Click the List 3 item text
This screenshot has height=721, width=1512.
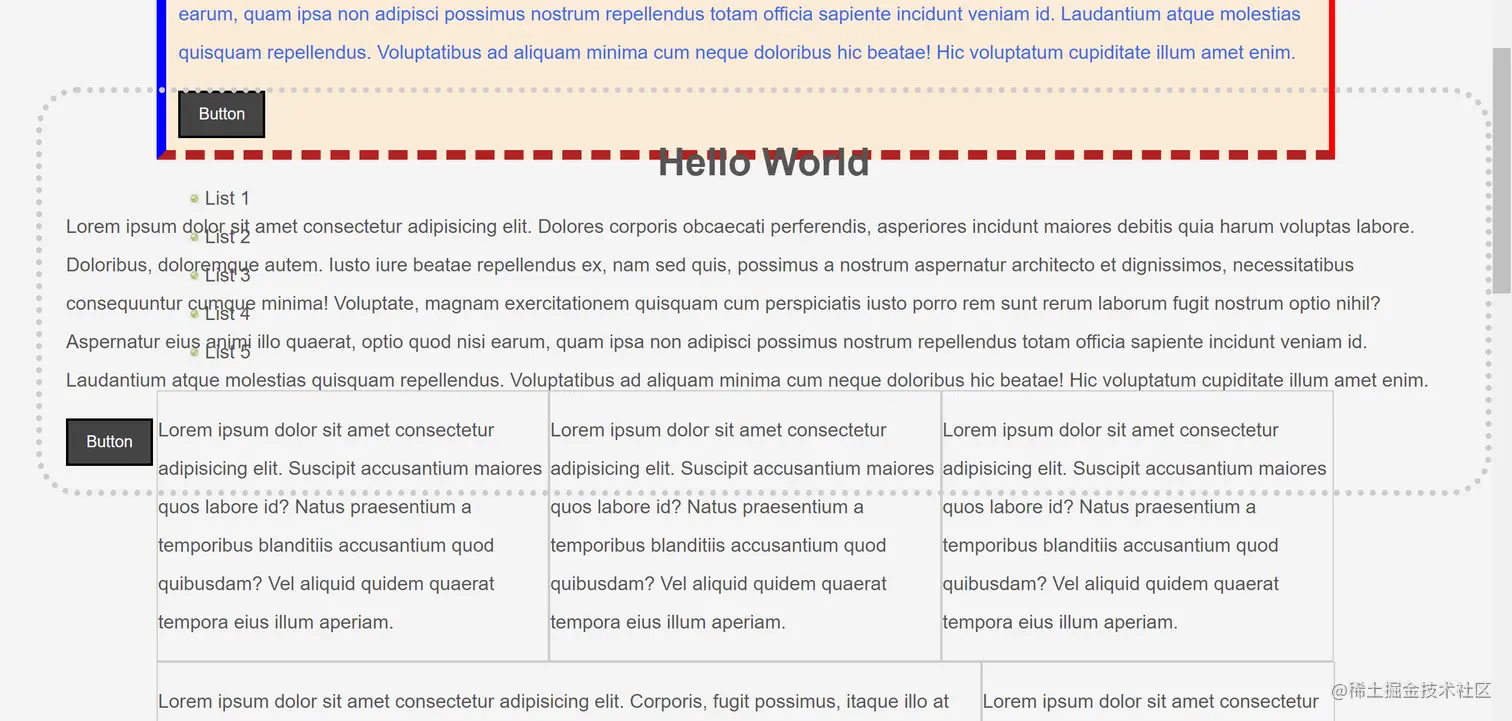(x=227, y=275)
